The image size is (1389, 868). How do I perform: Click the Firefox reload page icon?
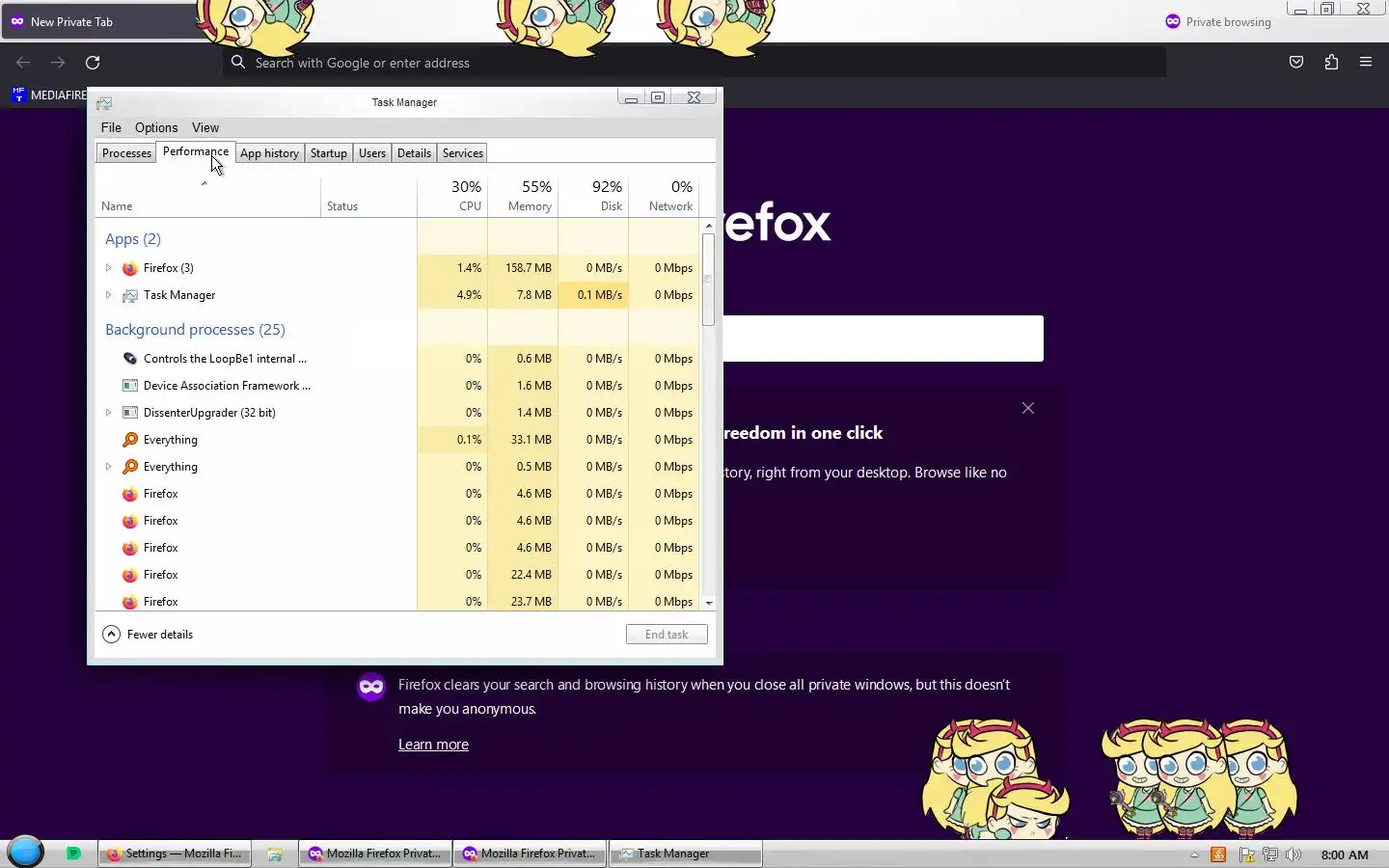[x=93, y=63]
